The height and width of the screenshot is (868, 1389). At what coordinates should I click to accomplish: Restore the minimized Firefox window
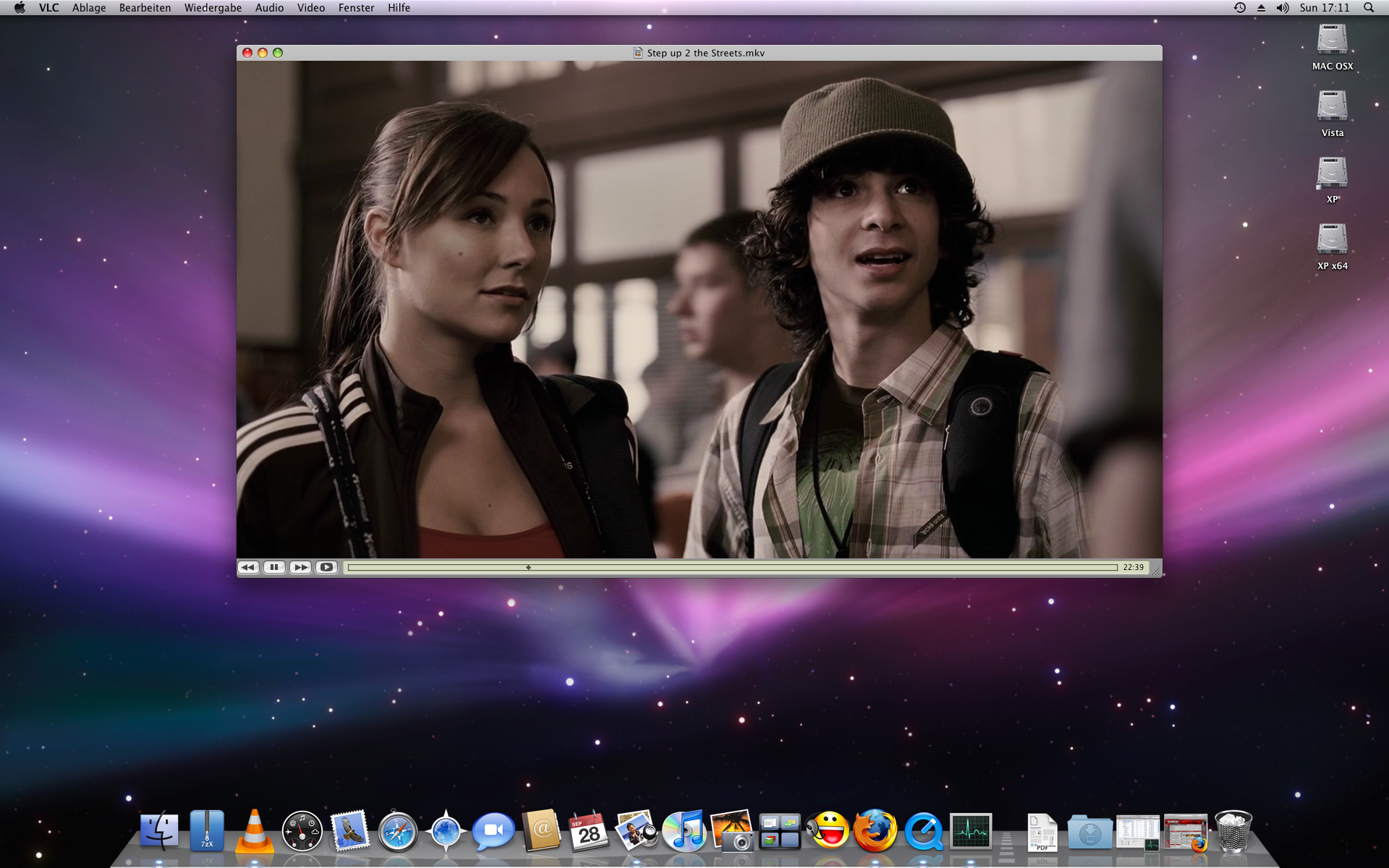(1186, 832)
